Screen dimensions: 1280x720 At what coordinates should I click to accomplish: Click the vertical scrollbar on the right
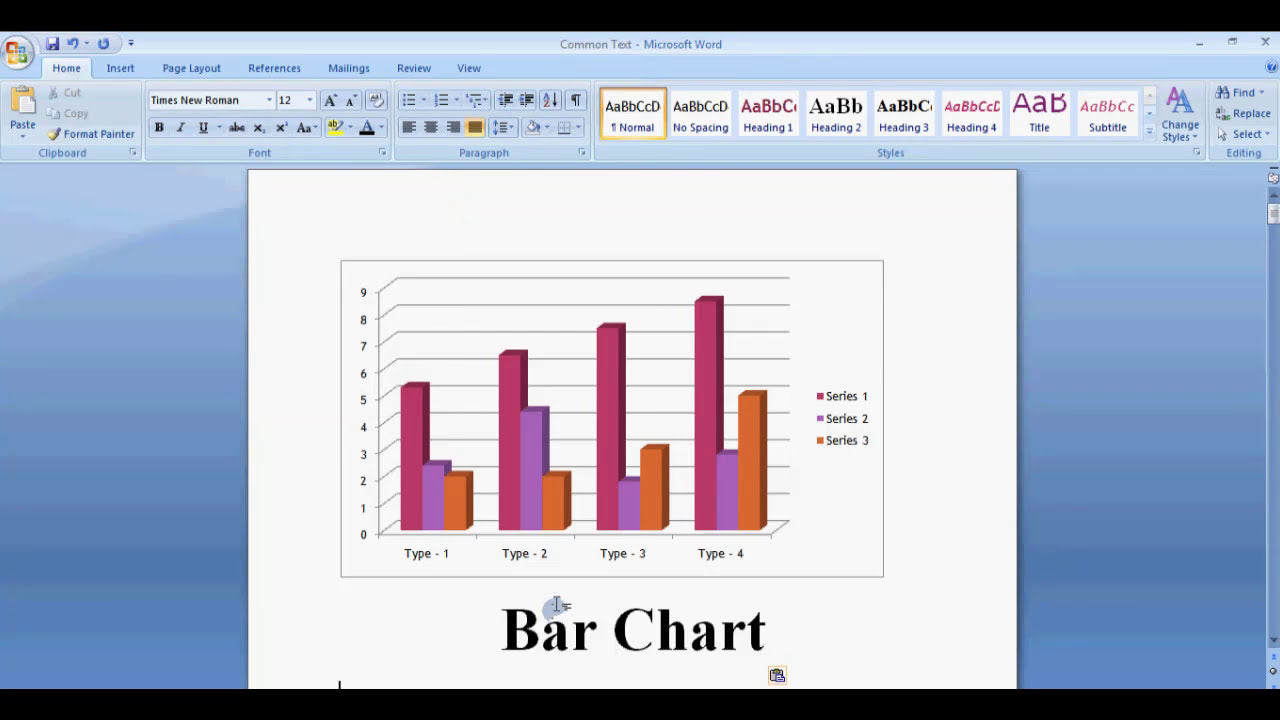(1271, 400)
